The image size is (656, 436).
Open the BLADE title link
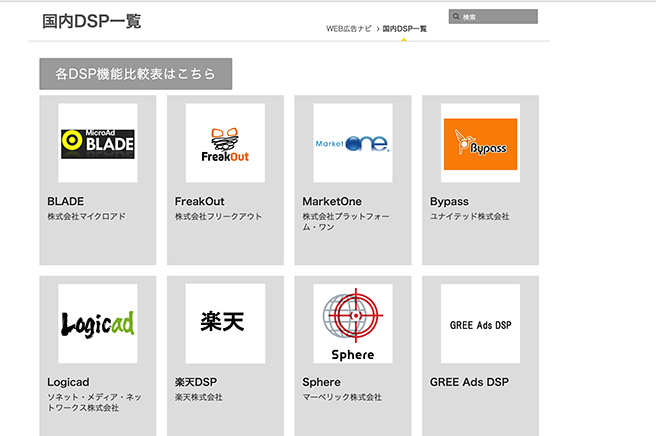coord(66,201)
